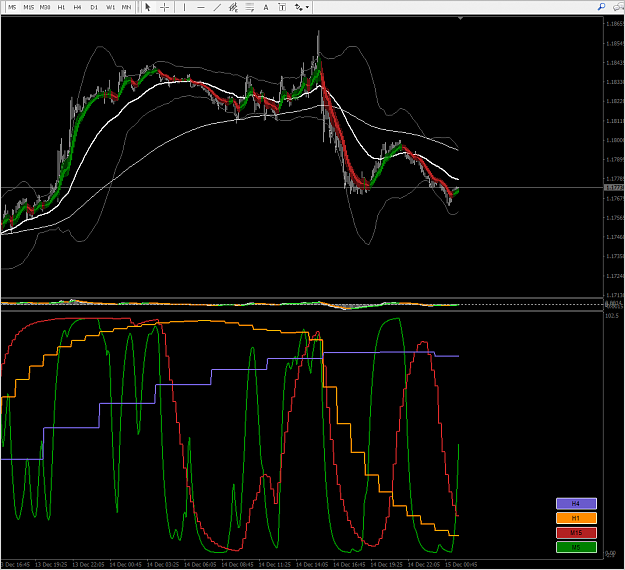Click the orange H1 legend button

coord(576,518)
